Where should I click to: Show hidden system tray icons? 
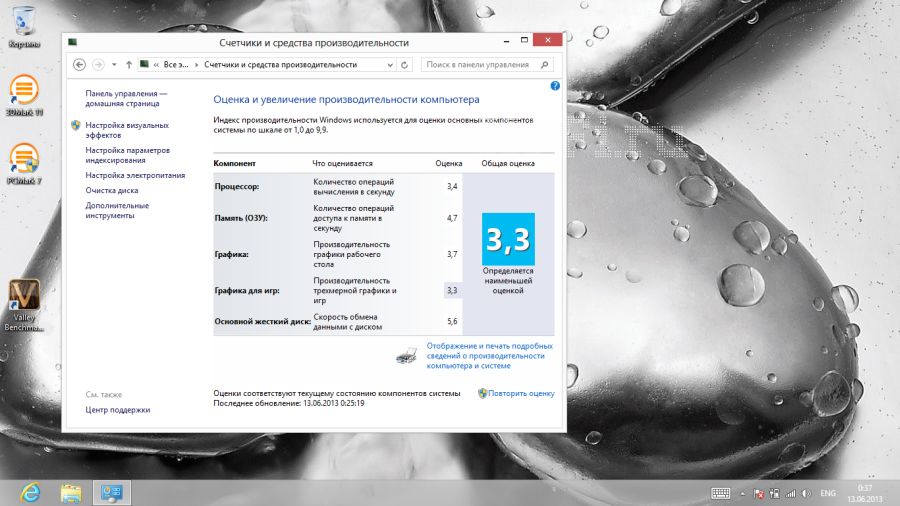(743, 493)
